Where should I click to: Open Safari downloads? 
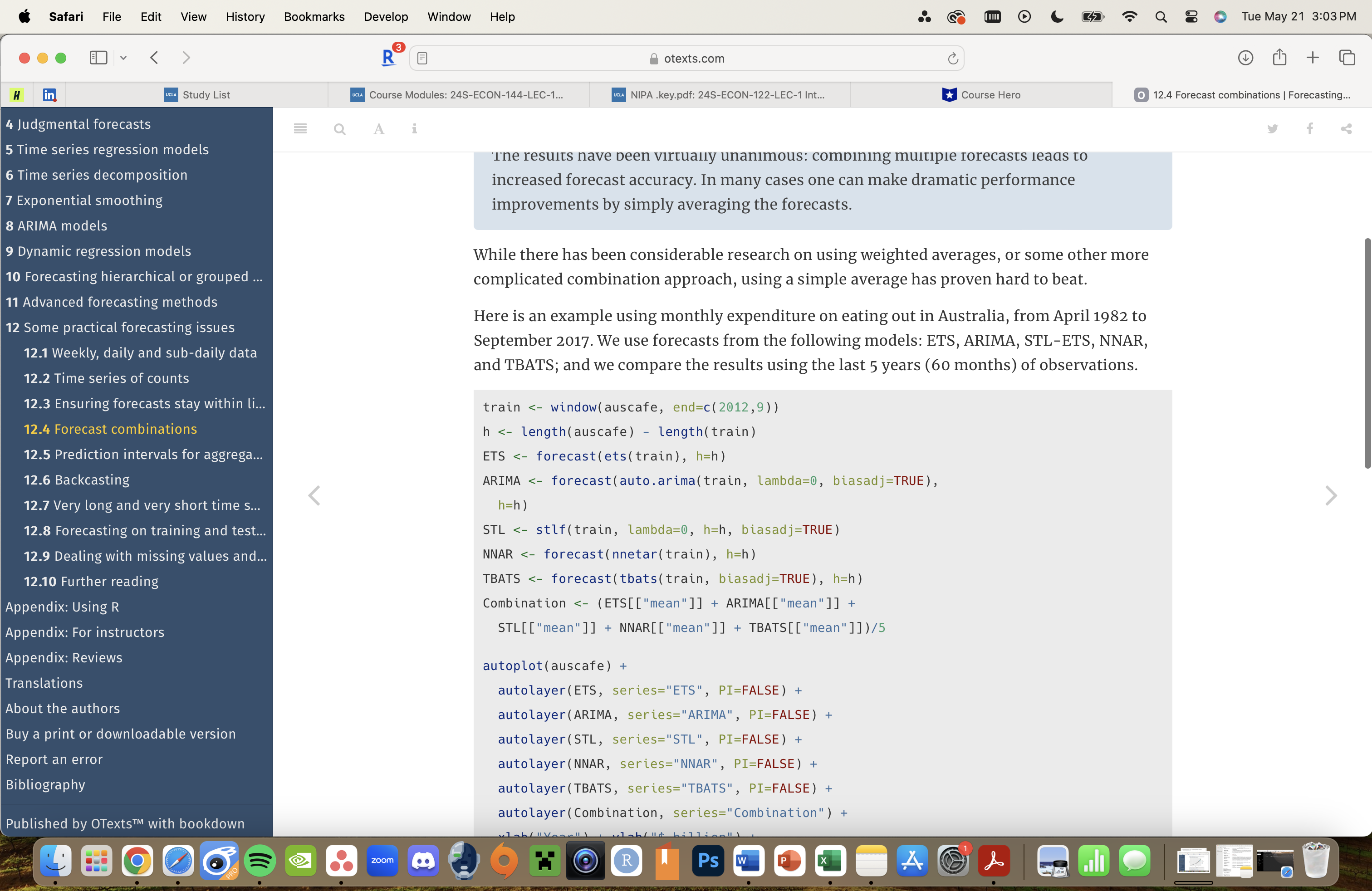coord(1246,58)
